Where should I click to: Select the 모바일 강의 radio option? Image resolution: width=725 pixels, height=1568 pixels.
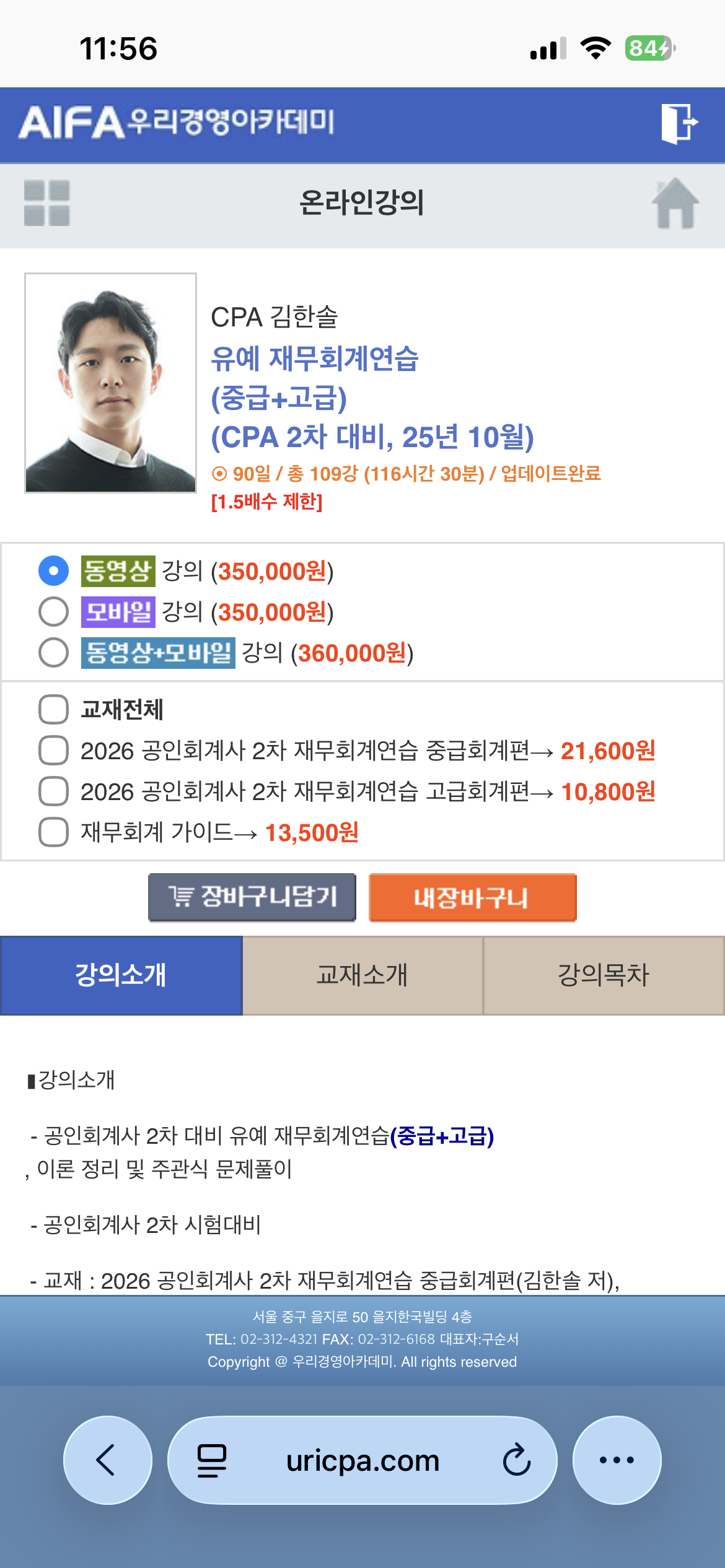pos(54,612)
